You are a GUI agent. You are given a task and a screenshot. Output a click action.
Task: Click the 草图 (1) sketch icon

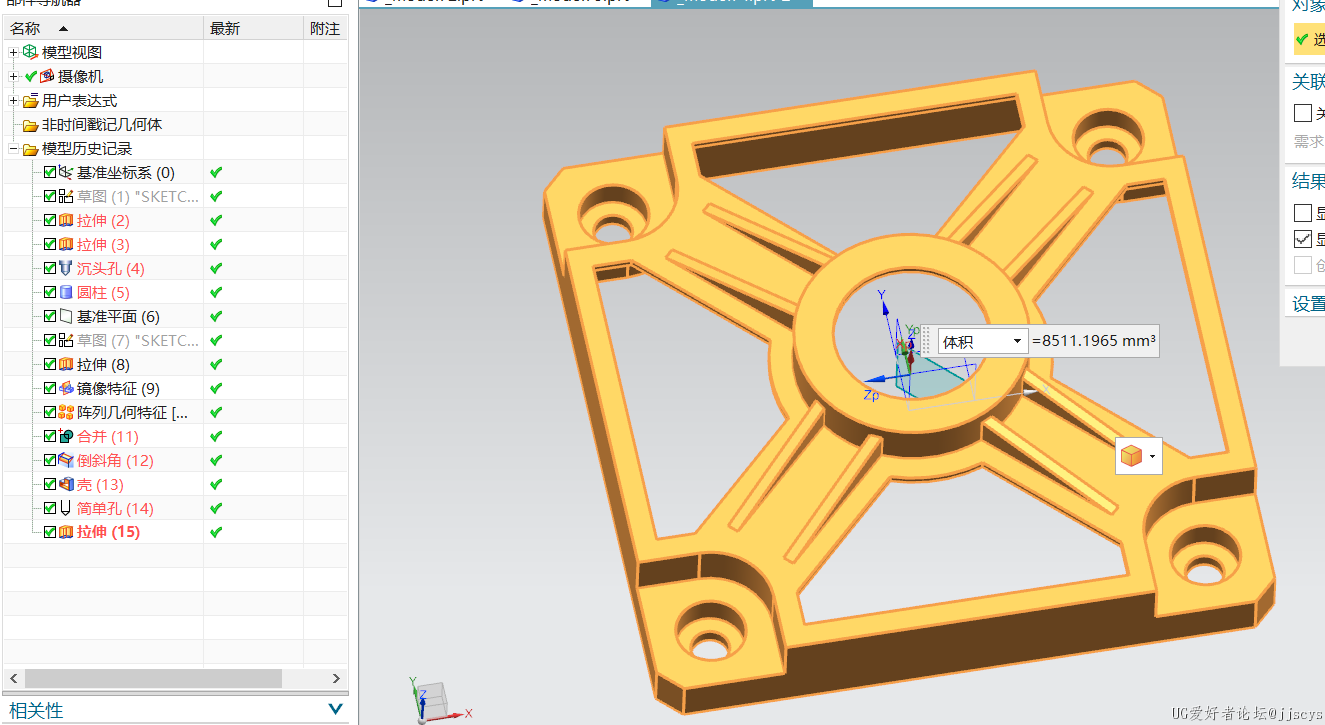click(x=66, y=196)
